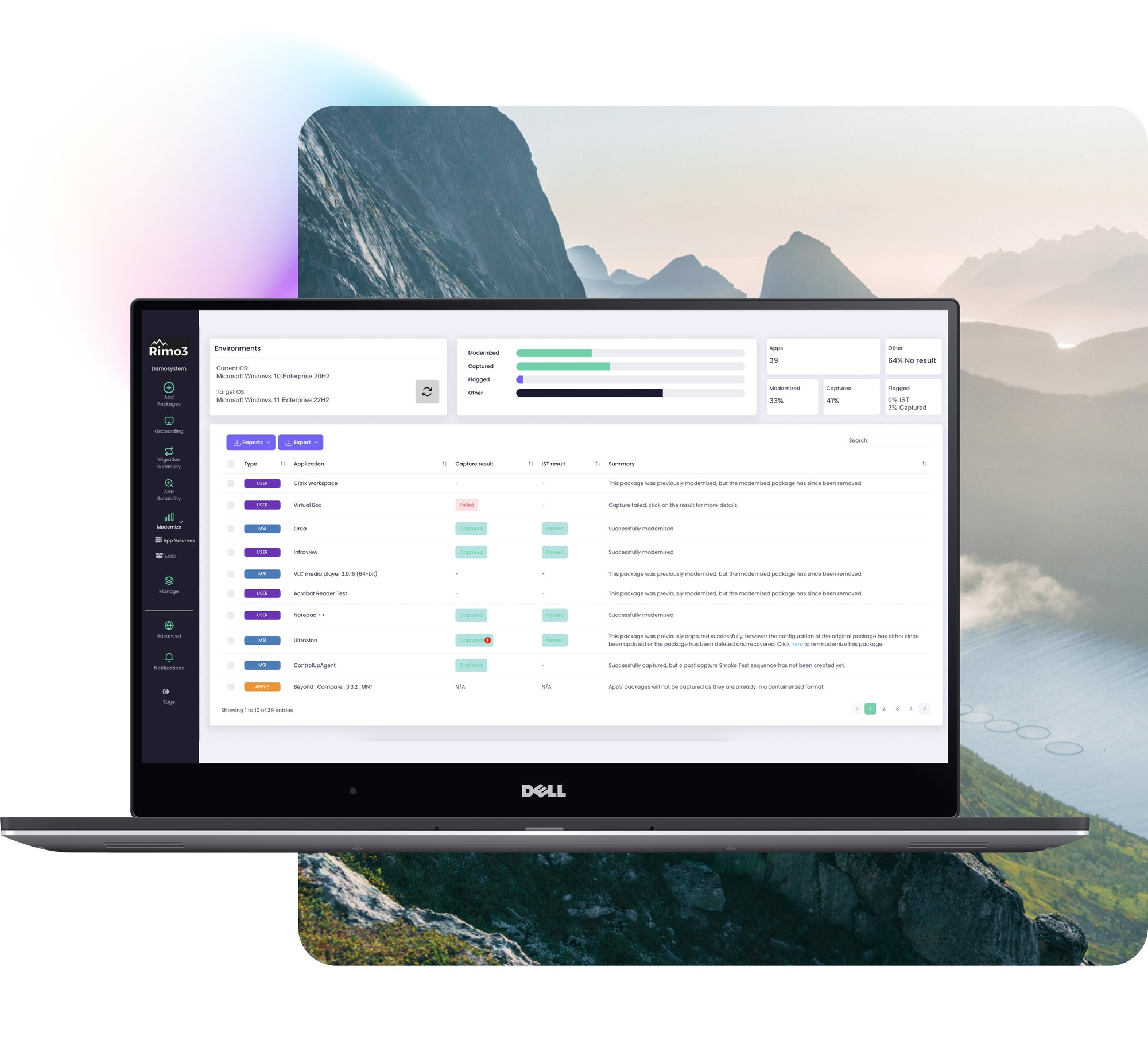Click the Advanced settings icon
Image resolution: width=1148 pixels, height=1040 pixels.
(169, 627)
